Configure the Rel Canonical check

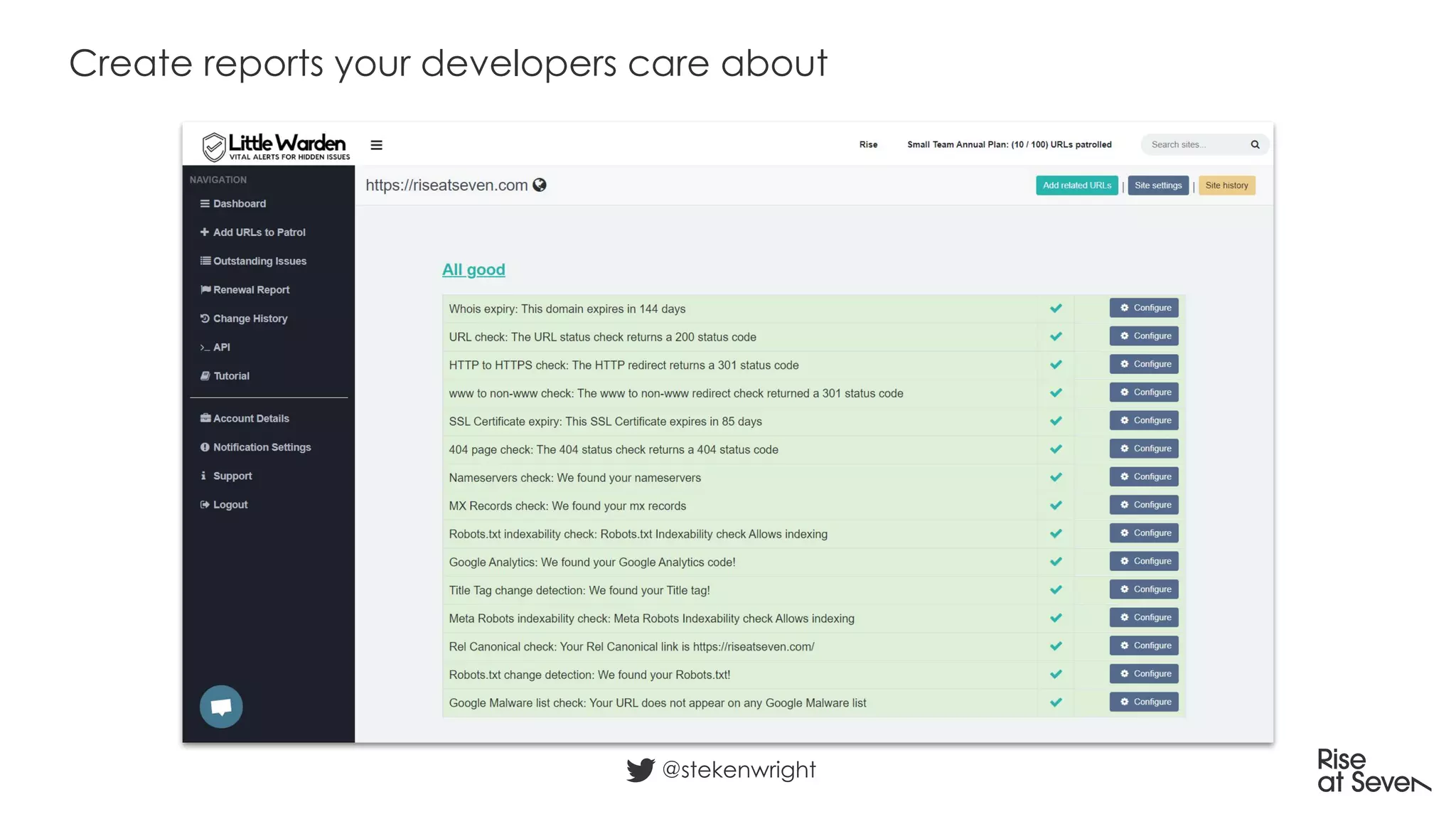pyautogui.click(x=1144, y=646)
